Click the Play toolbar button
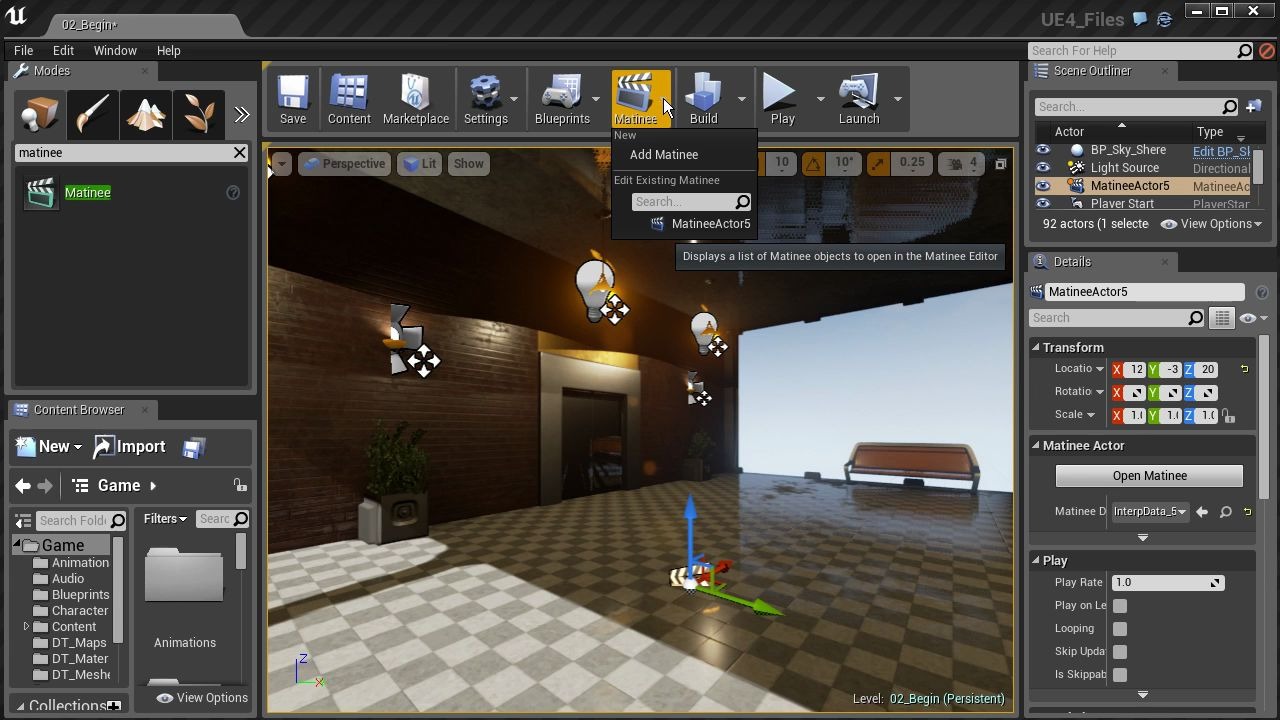The width and height of the screenshot is (1280, 720). [782, 99]
